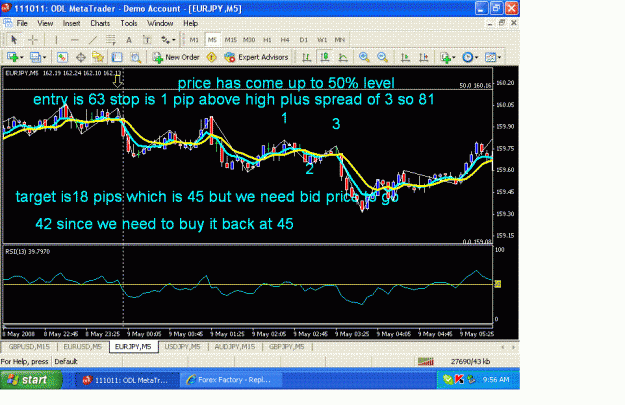Image resolution: width=625 pixels, height=405 pixels.
Task: Toggle the Terminal panel icon
Action: [117, 57]
